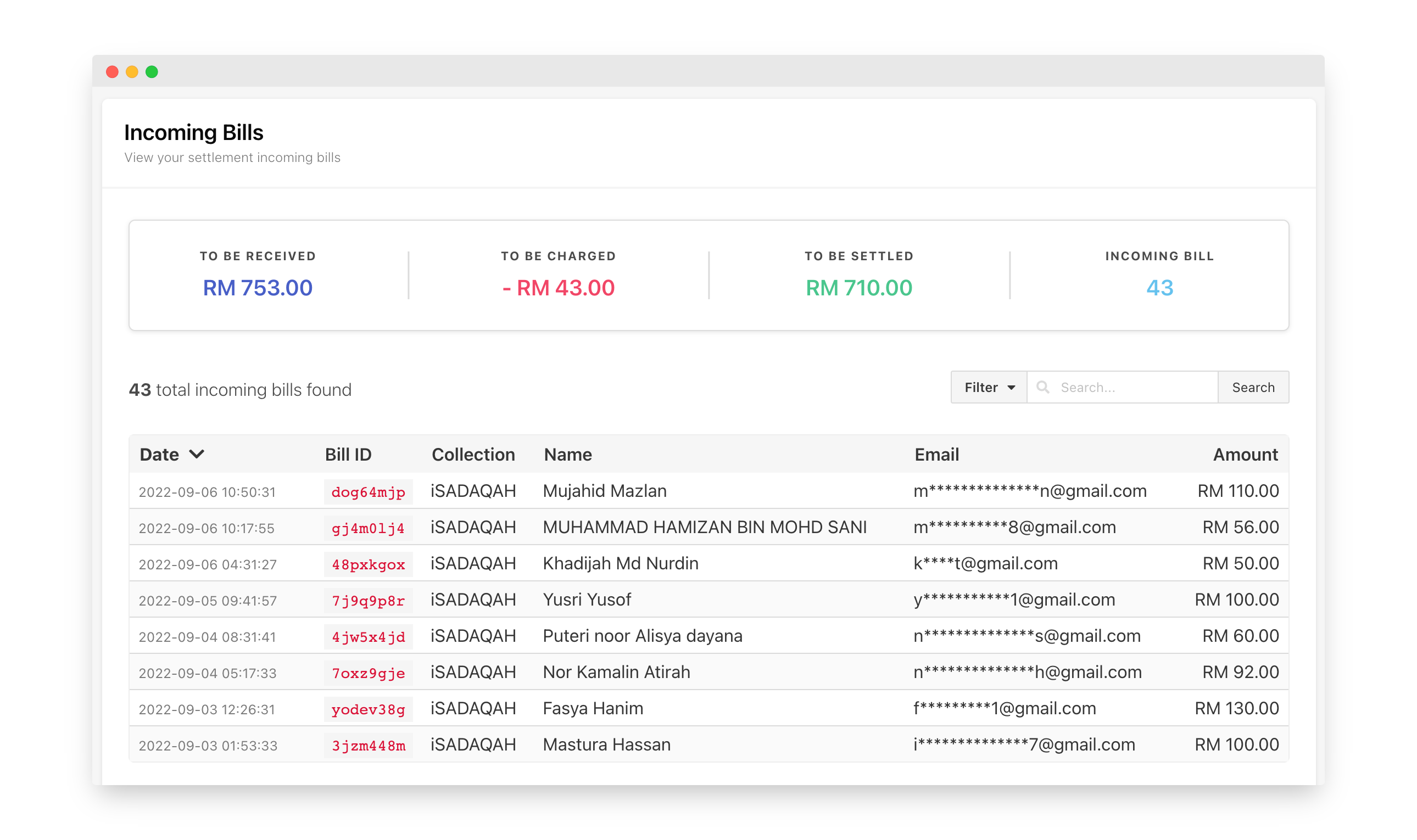1417x840 pixels.
Task: Click amount RM 92.00
Action: 1240,672
